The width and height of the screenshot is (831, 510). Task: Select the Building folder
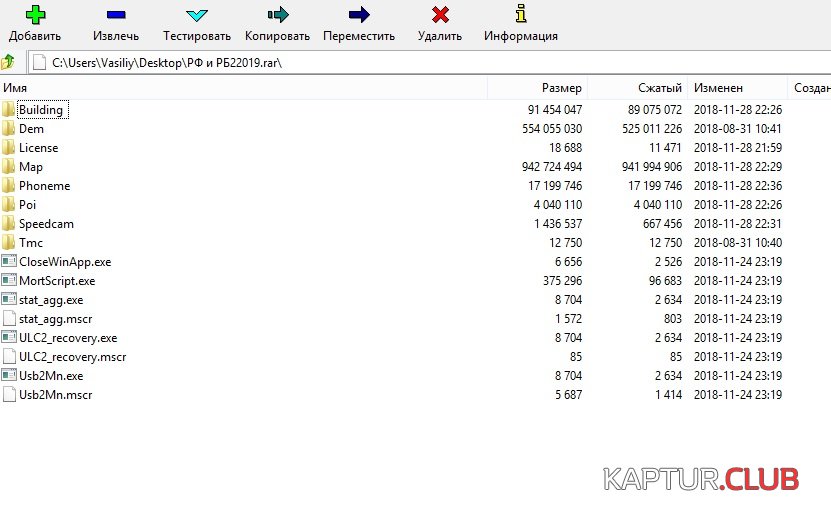click(40, 110)
